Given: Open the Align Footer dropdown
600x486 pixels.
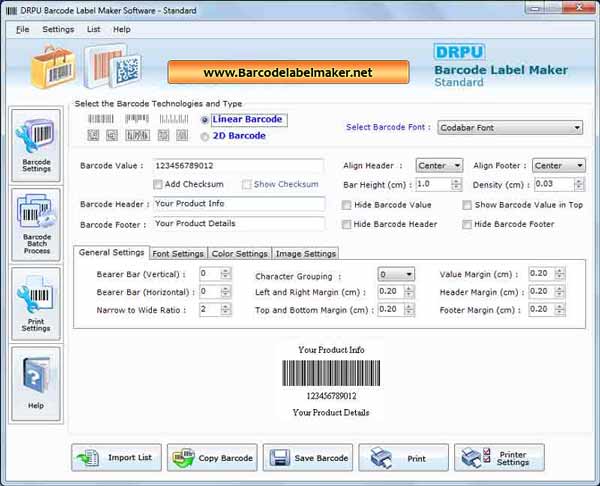Looking at the screenshot, I should (x=559, y=166).
